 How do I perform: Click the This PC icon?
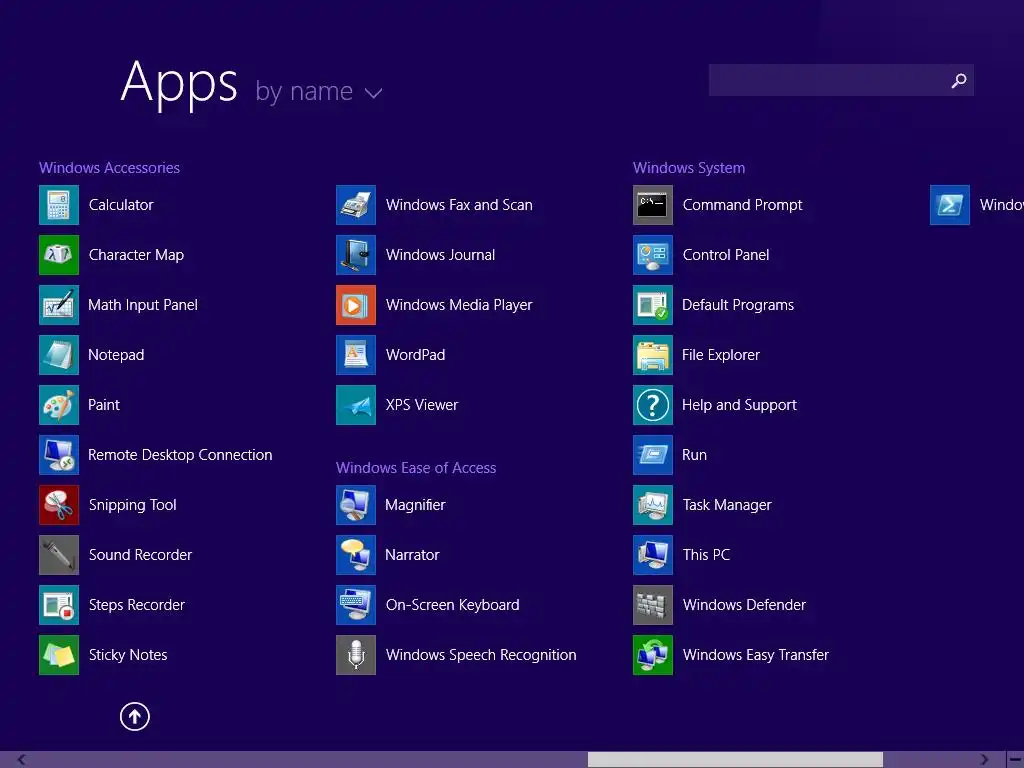[653, 555]
